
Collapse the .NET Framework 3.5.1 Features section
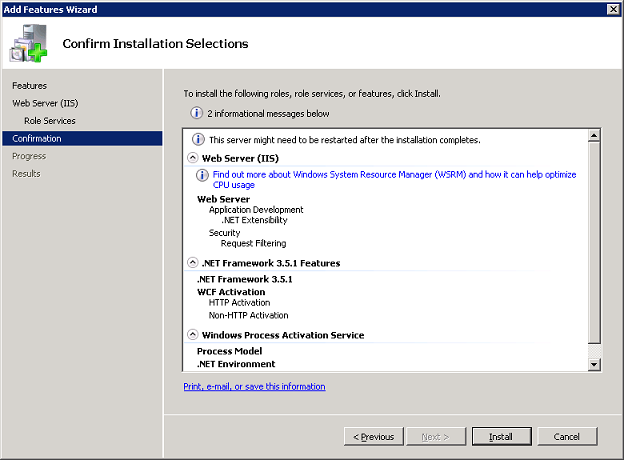[193, 263]
